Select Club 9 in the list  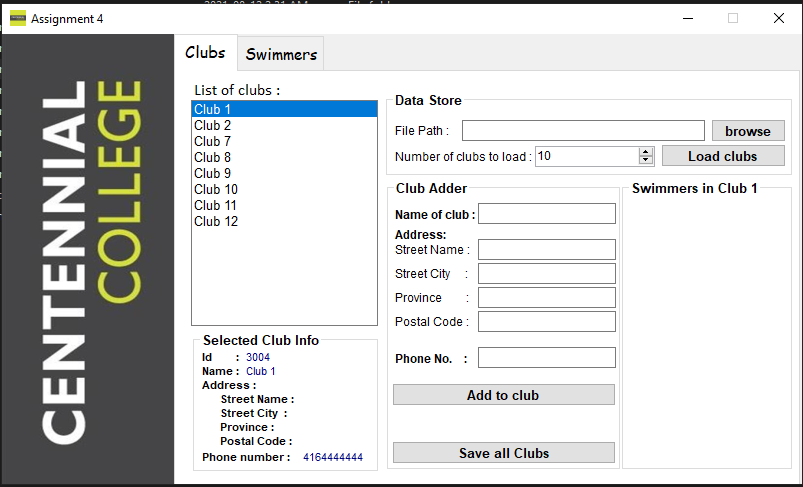pyautogui.click(x=284, y=173)
